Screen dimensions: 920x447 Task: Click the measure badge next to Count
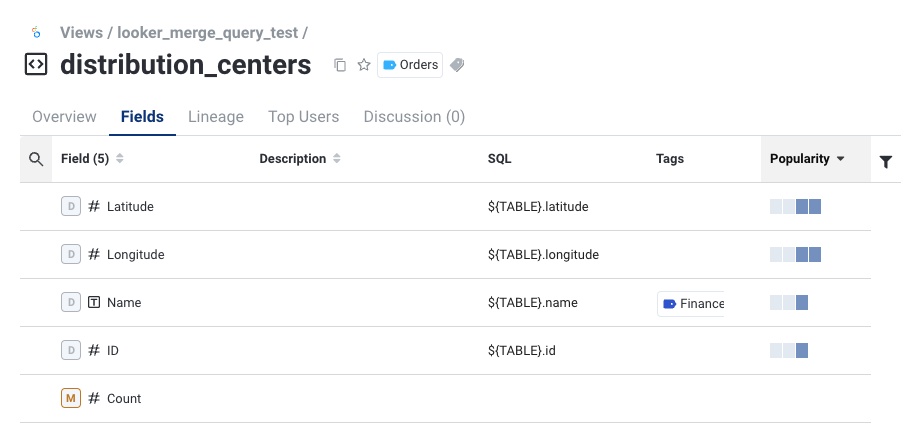click(71, 398)
